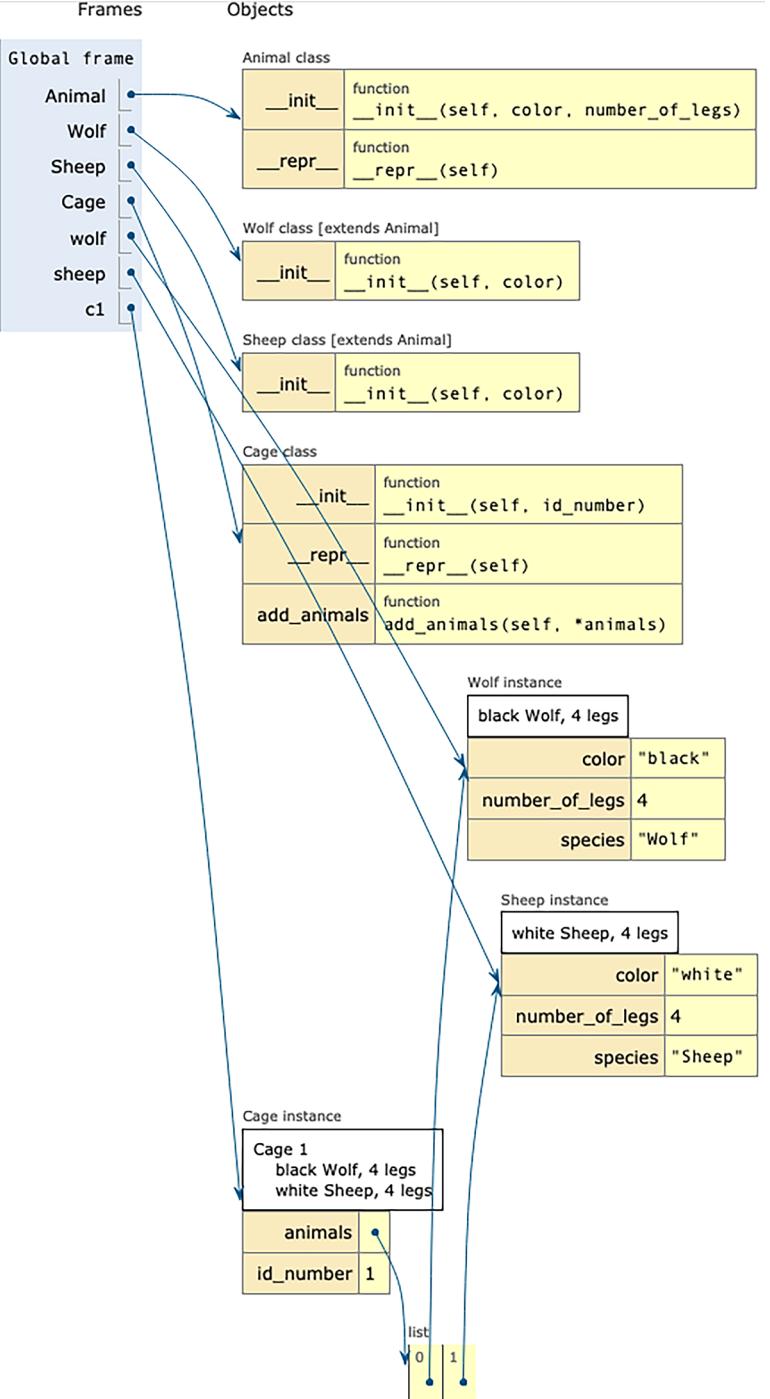The height and width of the screenshot is (1399, 770).
Task: Click the 'black Wolf, 4 legs' instance repr box
Action: coord(547,716)
